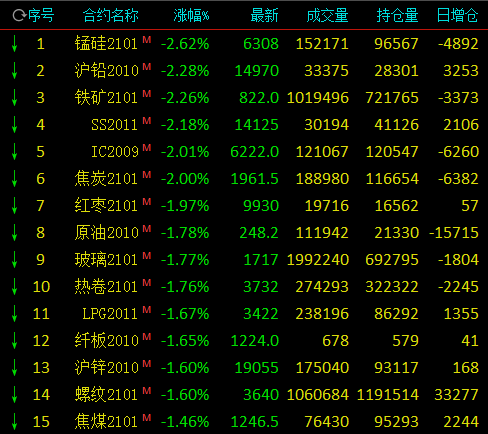
Task: Click the volume value 1019496
Action: pyautogui.click(x=318, y=98)
